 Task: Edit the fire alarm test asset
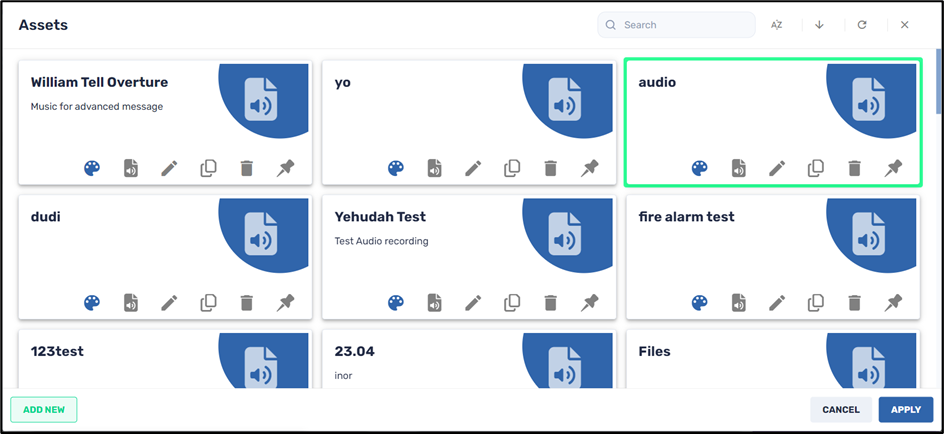[777, 302]
